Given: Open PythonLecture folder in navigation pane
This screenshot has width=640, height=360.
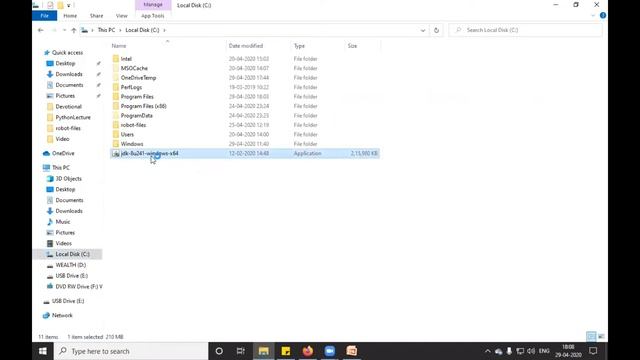Looking at the screenshot, I should coord(73,117).
